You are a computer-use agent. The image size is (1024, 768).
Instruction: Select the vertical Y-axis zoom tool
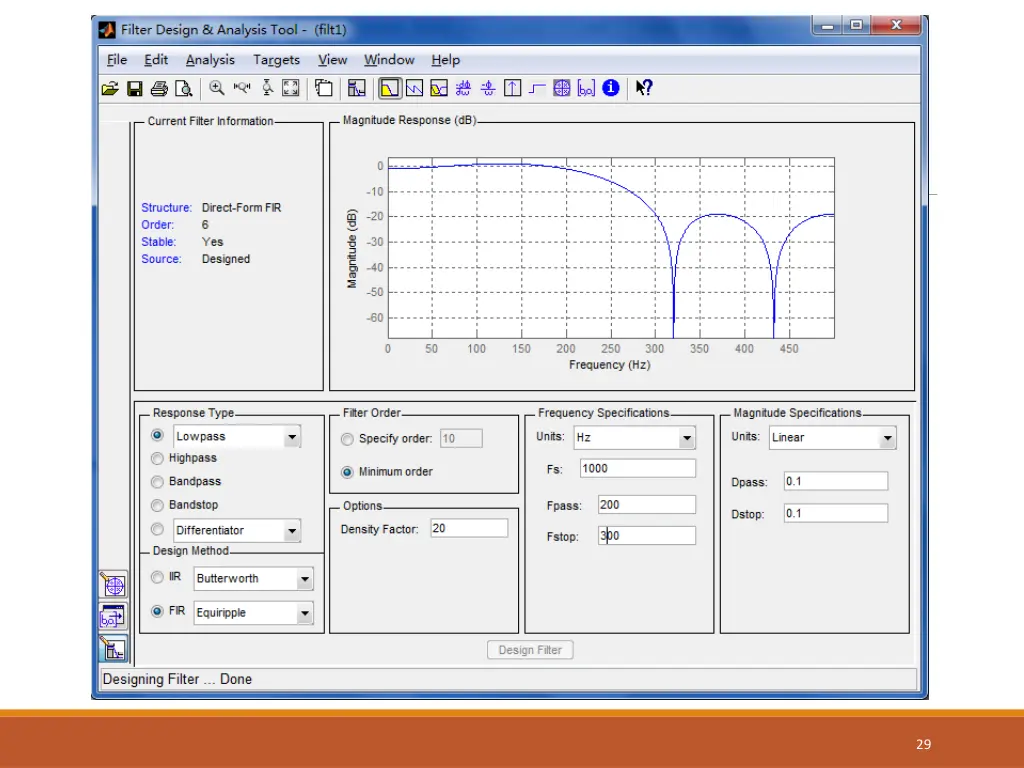267,88
